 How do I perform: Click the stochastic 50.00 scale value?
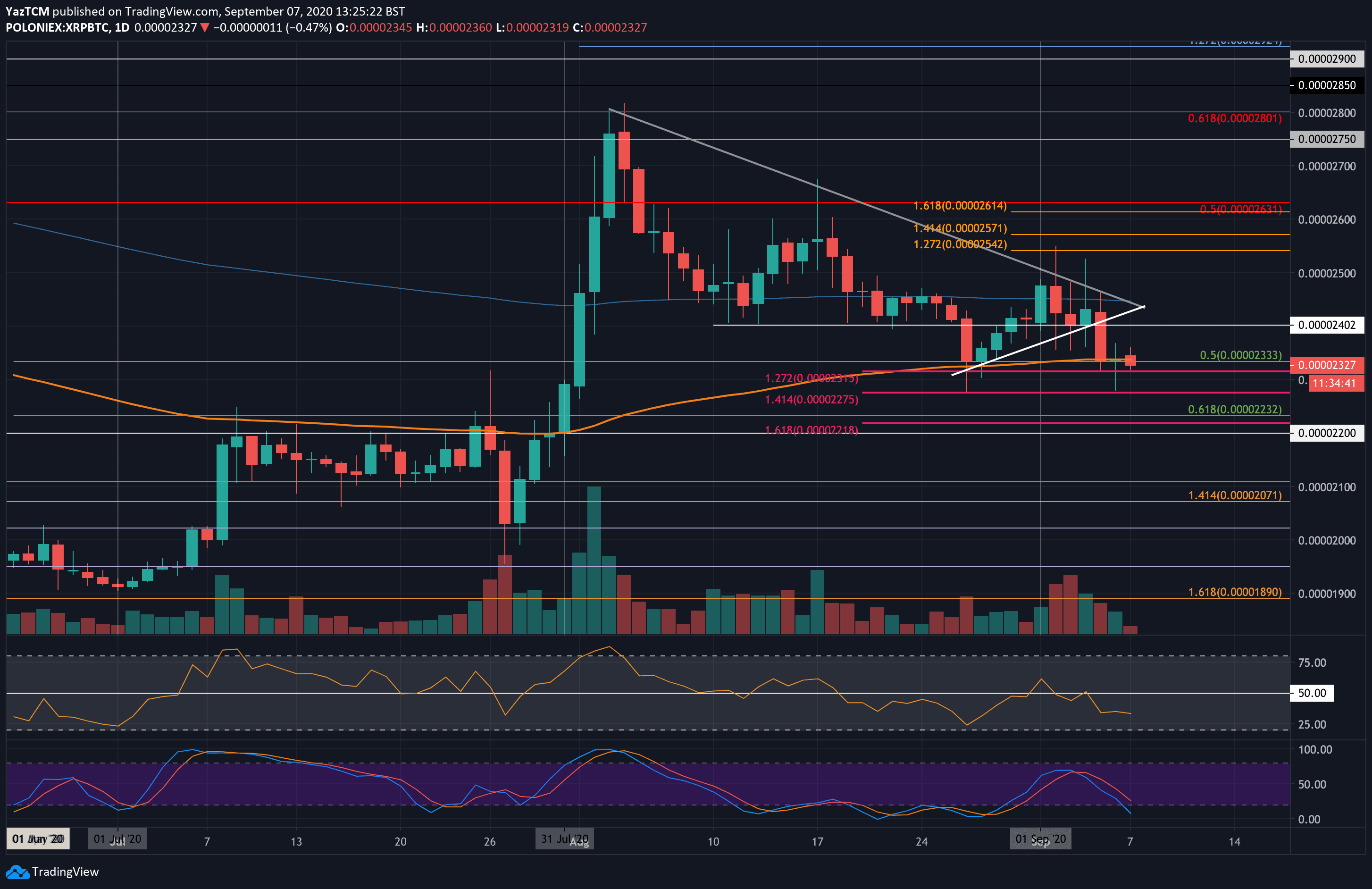tap(1312, 785)
